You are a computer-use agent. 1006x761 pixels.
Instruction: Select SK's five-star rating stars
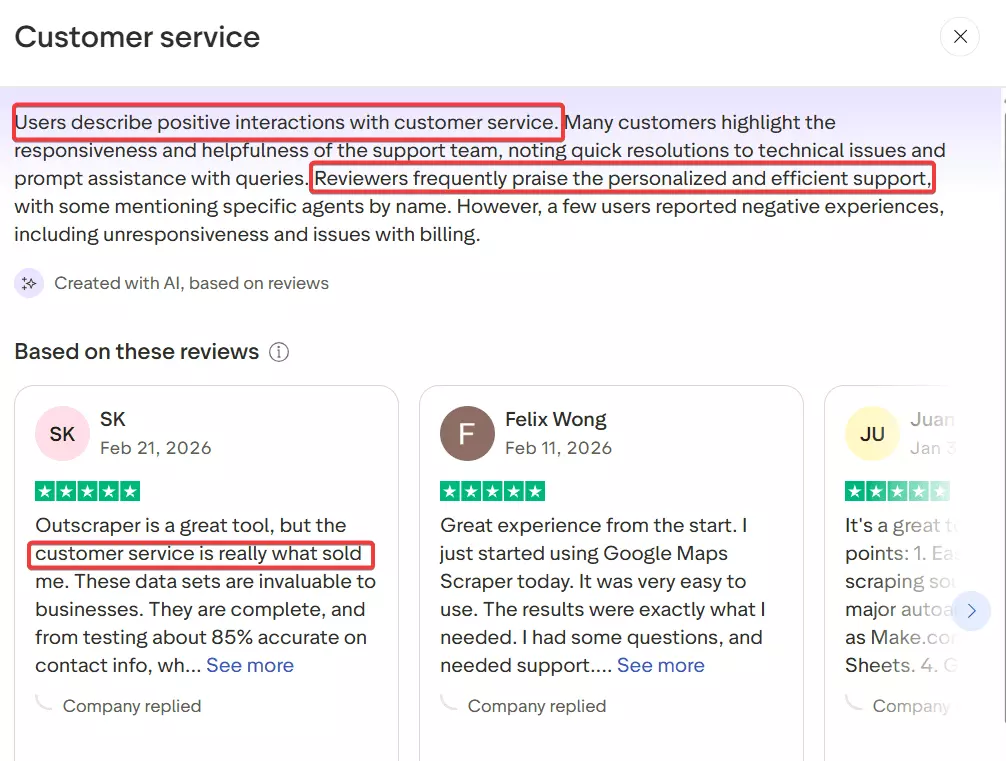(87, 490)
